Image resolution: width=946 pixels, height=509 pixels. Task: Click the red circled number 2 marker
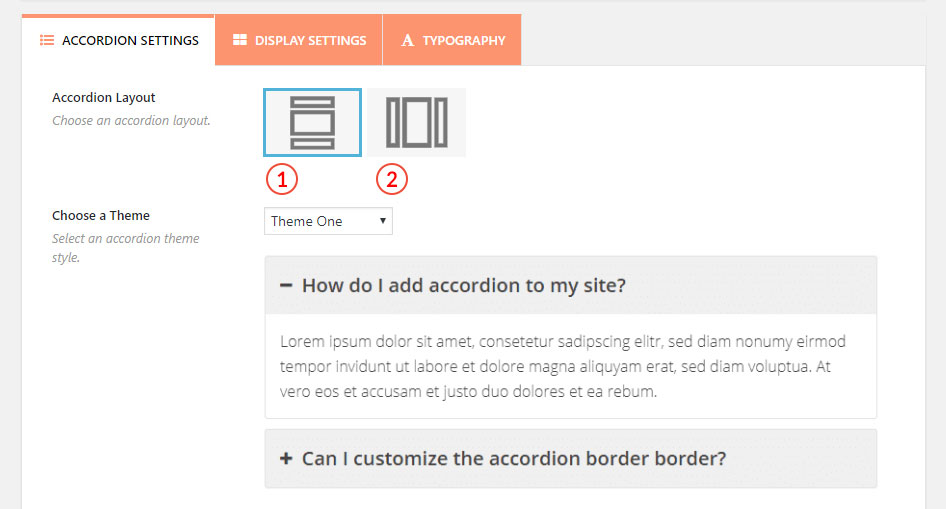392,179
